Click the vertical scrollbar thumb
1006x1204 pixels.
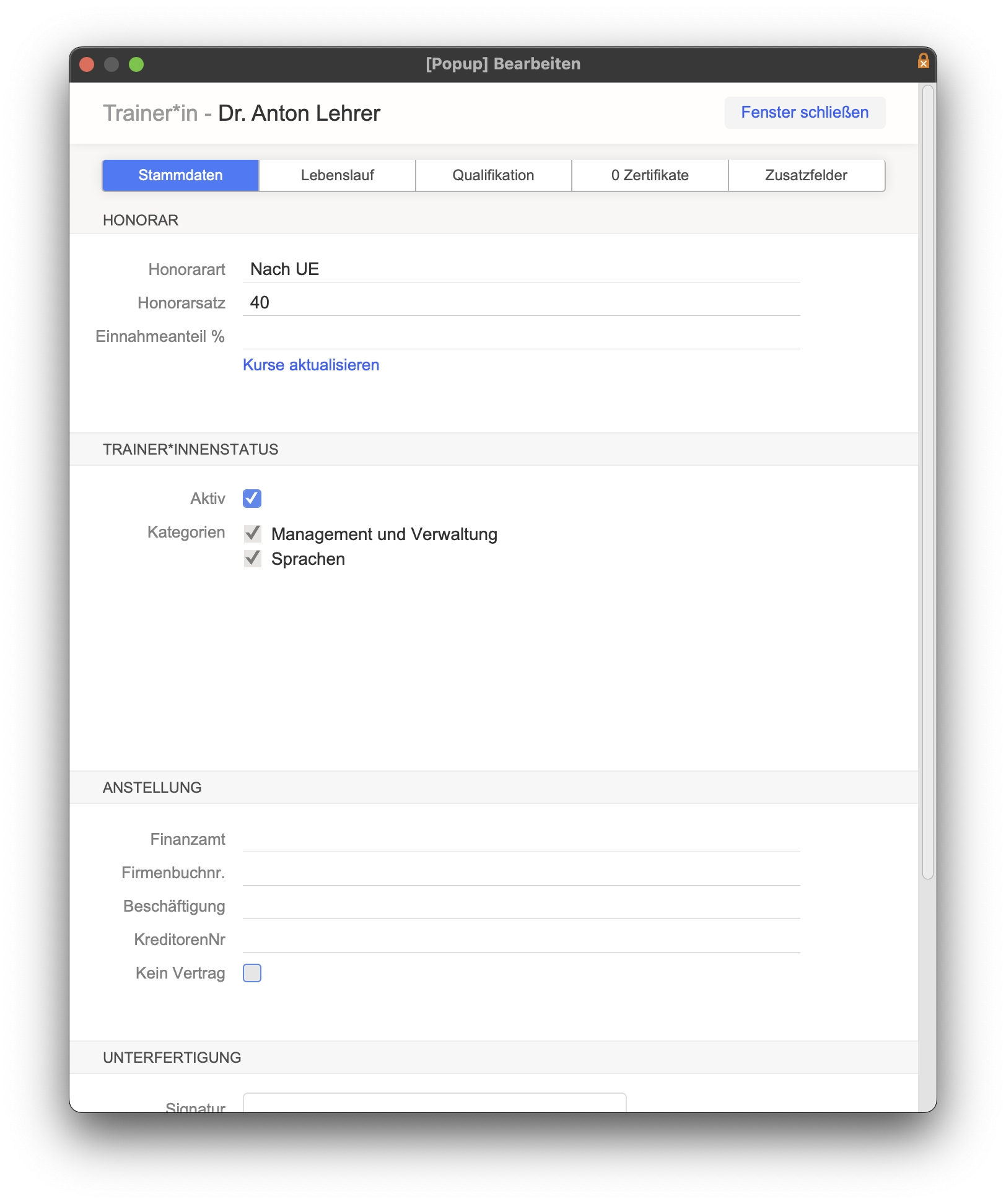[927, 483]
